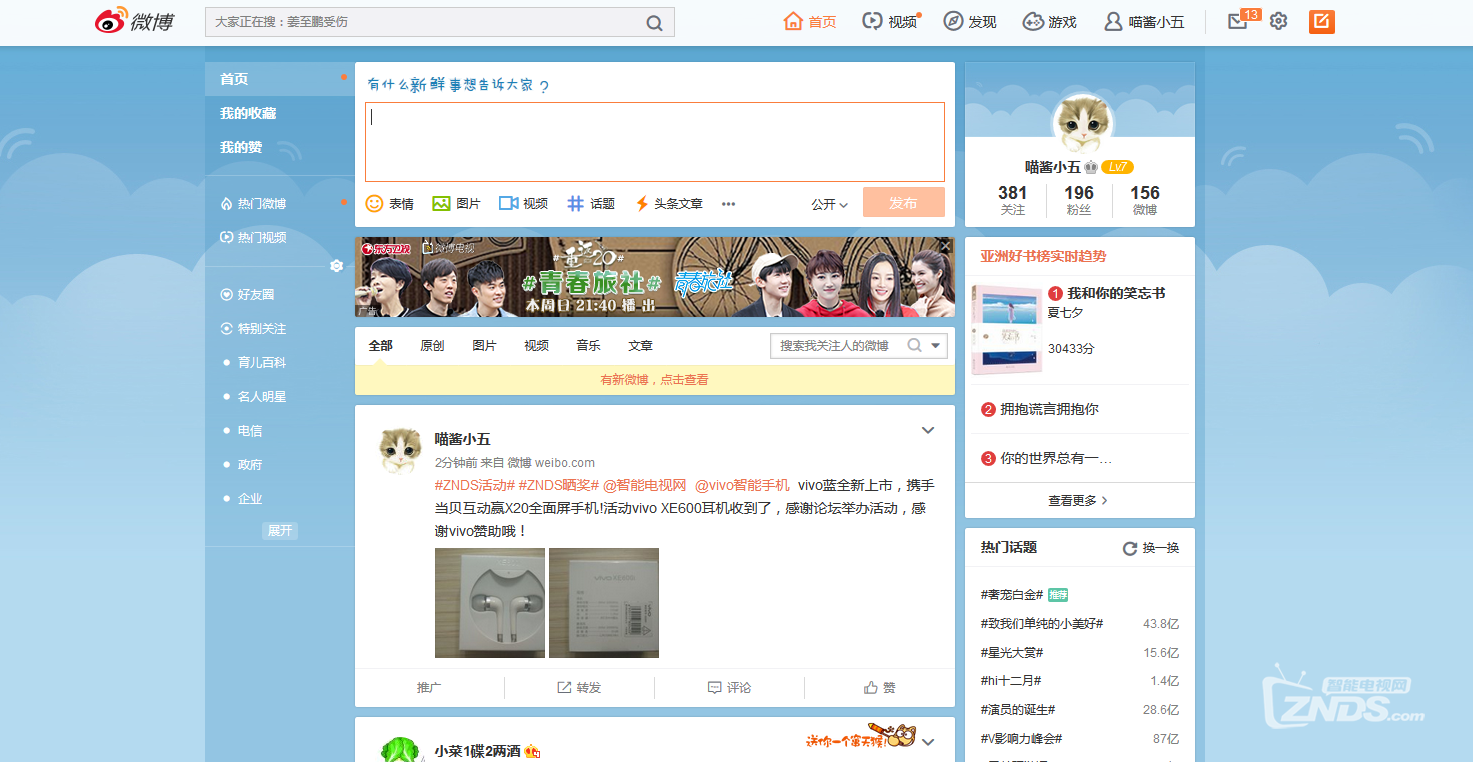
Task: Open 视频 in the top navigation
Action: [x=890, y=21]
